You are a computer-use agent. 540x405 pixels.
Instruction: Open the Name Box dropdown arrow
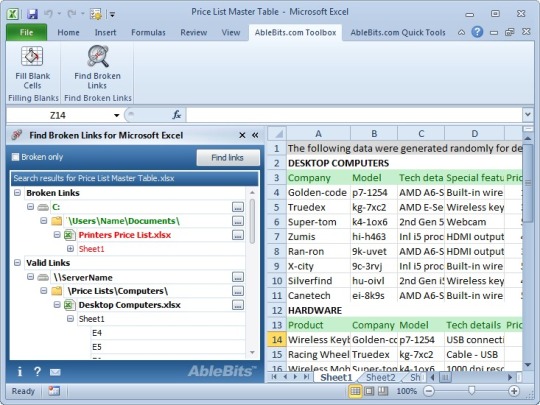click(116, 115)
